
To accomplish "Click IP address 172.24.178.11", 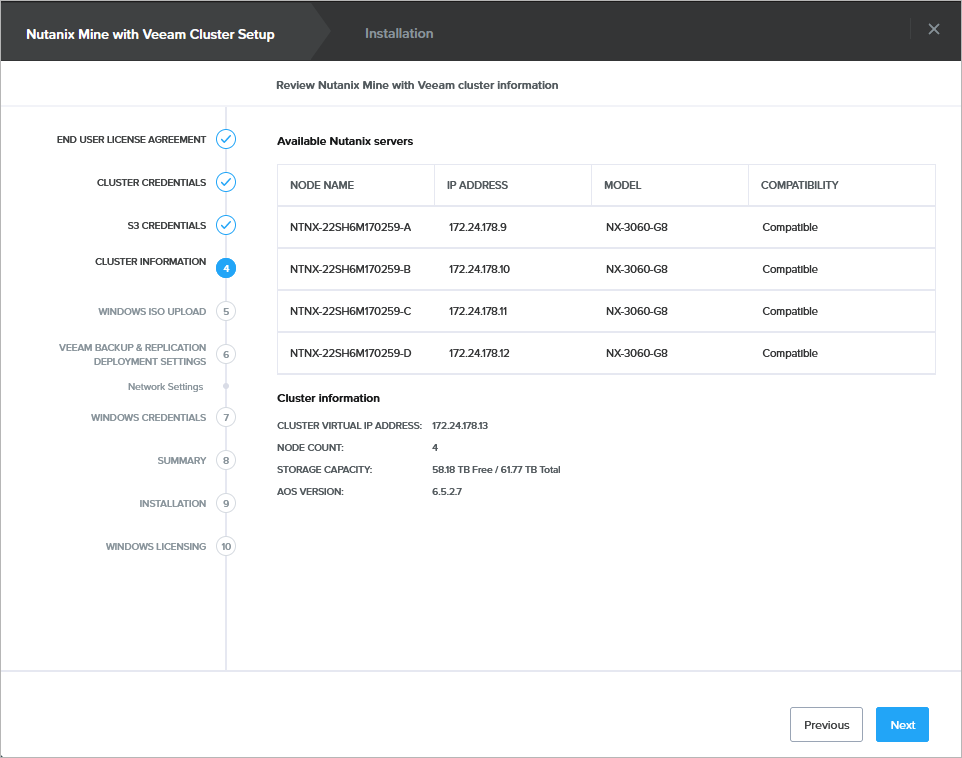I will click(x=478, y=311).
